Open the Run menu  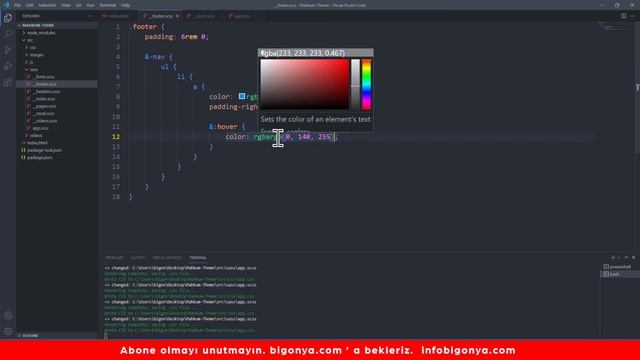pyautogui.click(x=90, y=5)
